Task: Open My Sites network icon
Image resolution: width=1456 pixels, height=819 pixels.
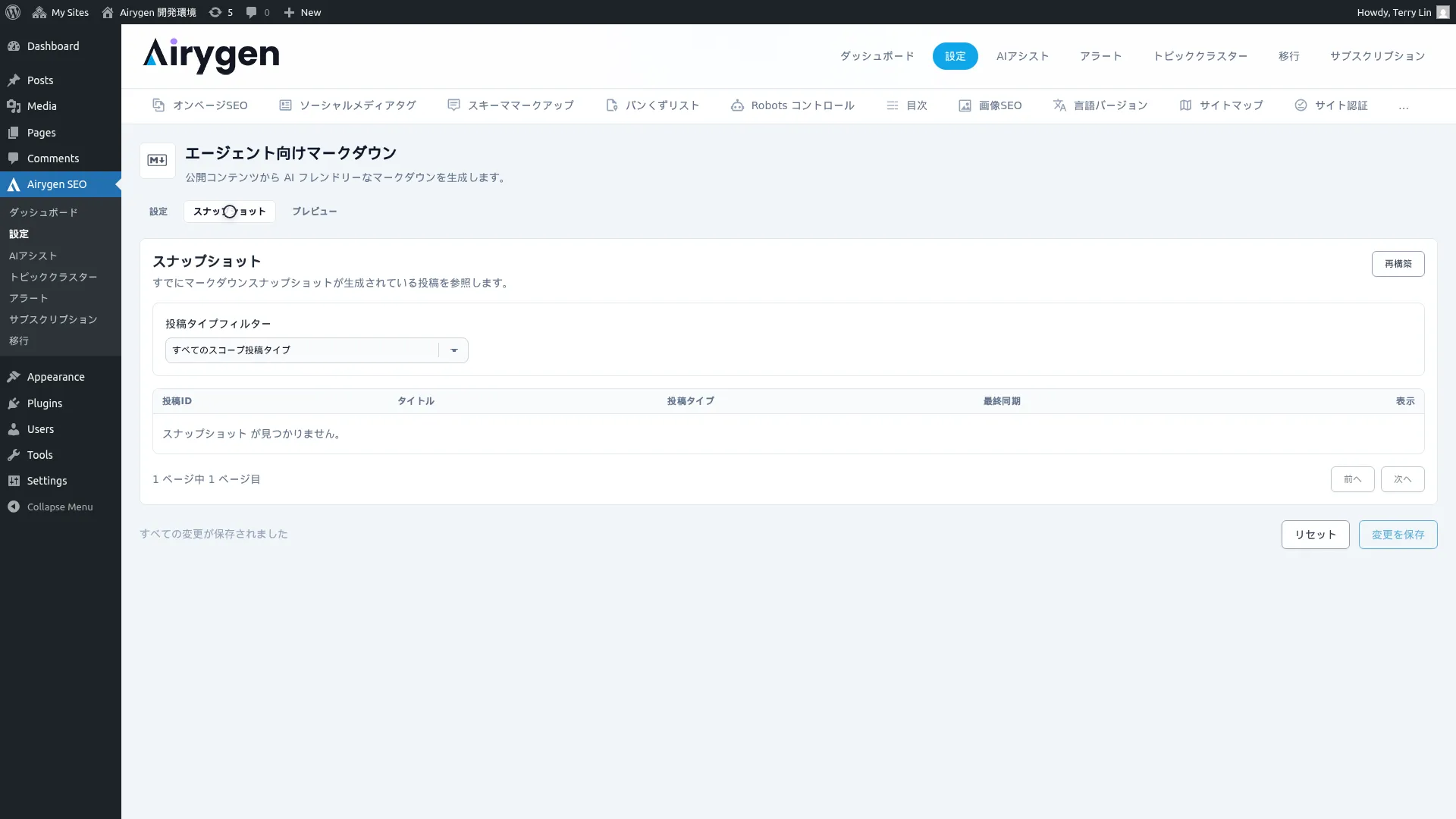Action: pos(39,12)
